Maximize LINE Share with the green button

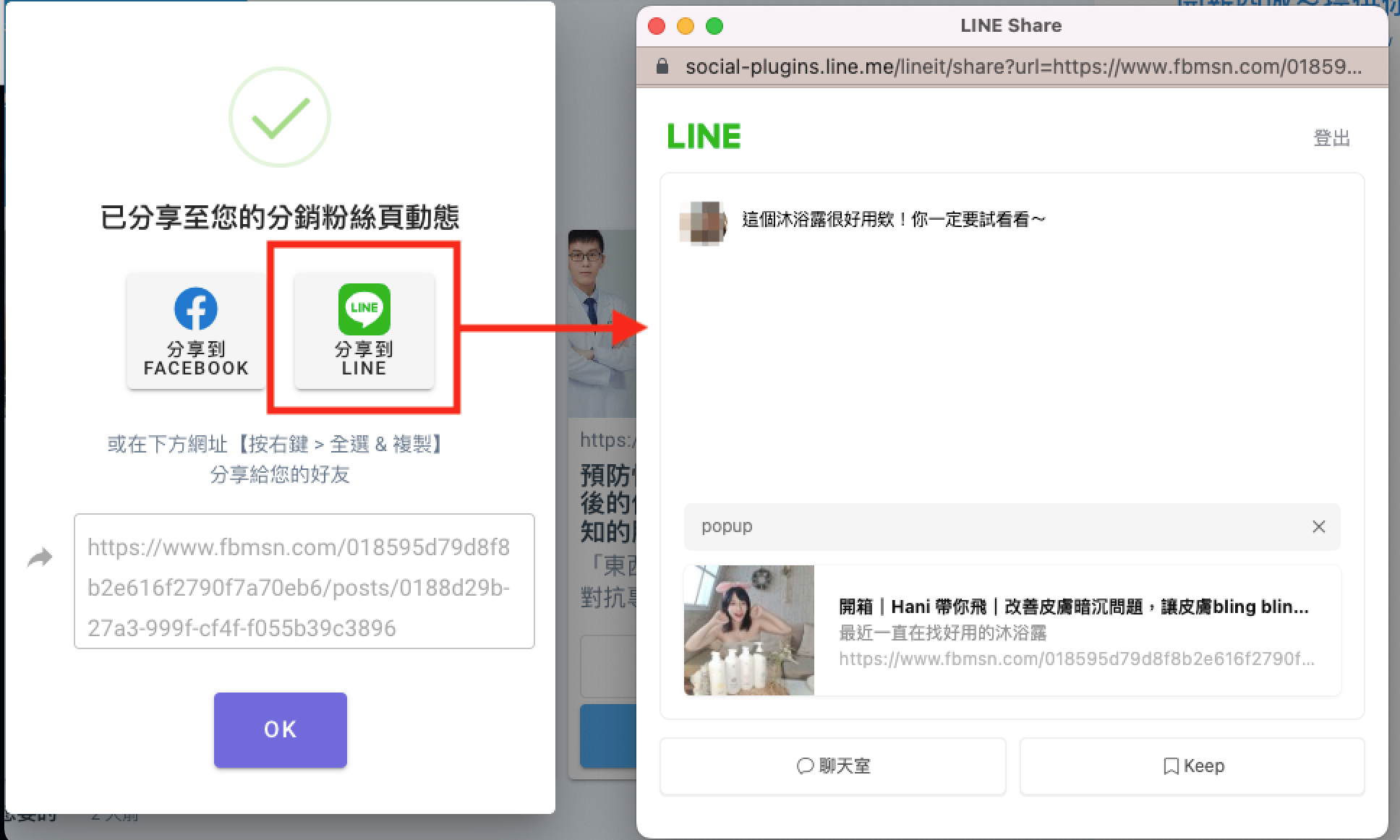[714, 26]
